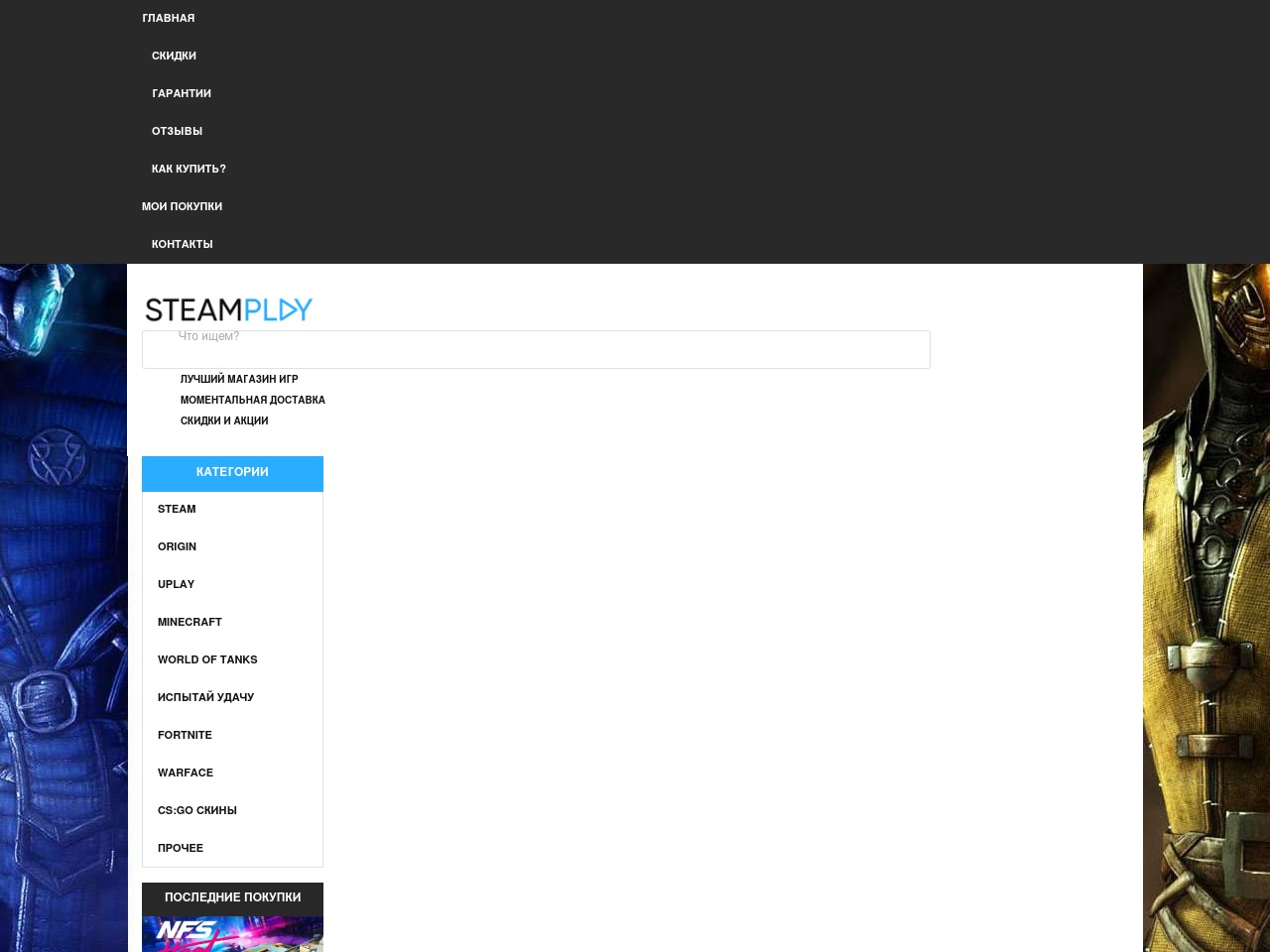Open МОИ ПОКУПКИ
1270x952 pixels.
pos(182,207)
